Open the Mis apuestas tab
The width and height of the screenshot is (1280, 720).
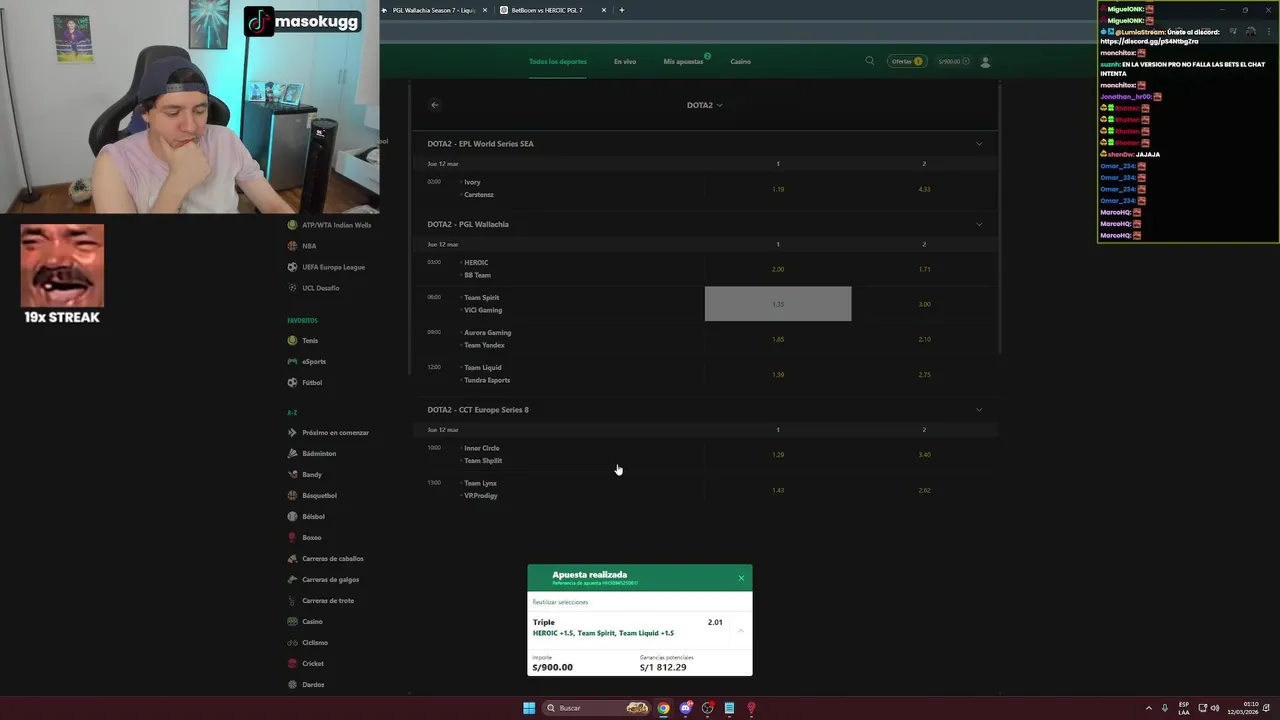(x=684, y=62)
